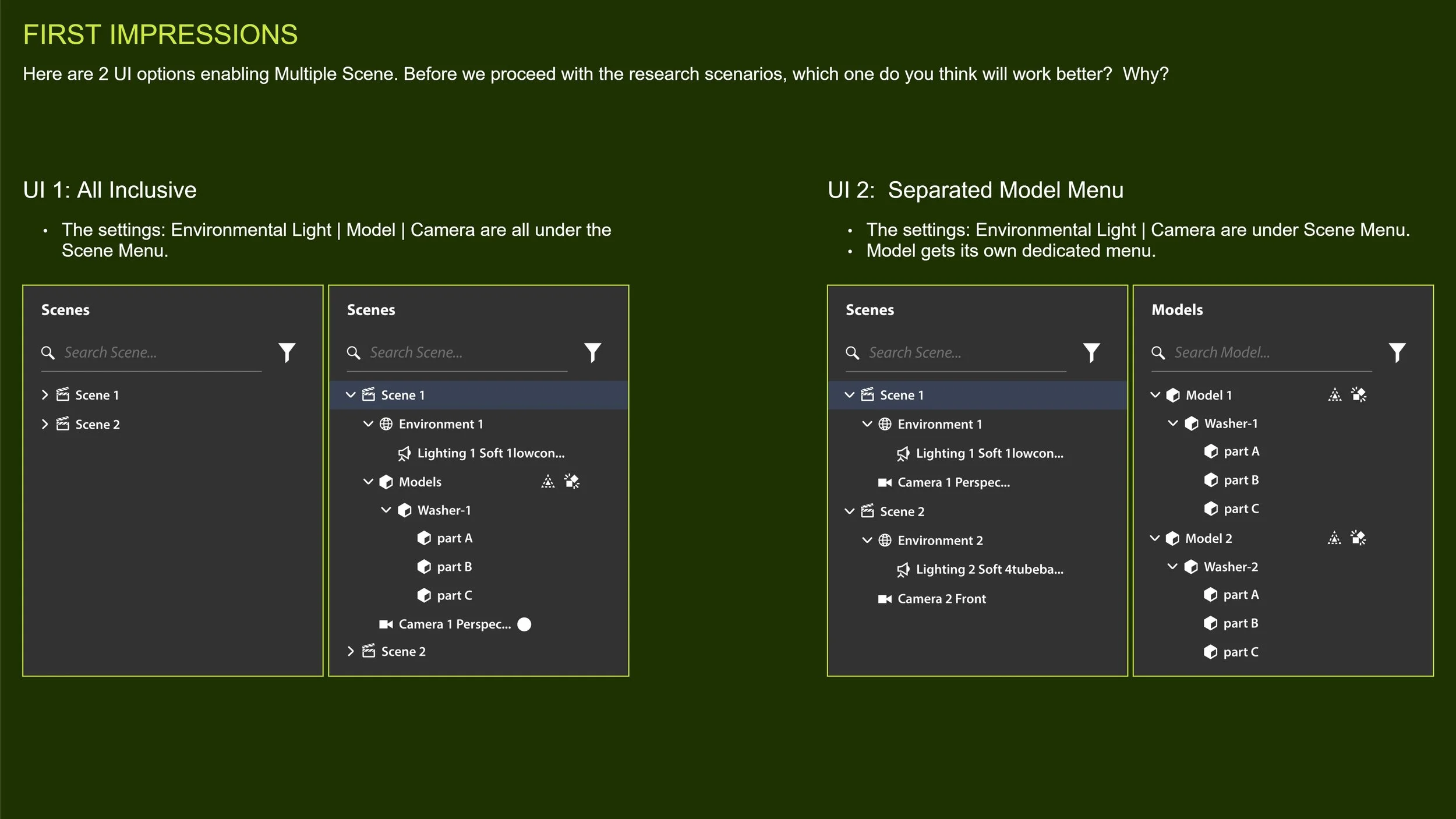Collapse the Washer-2 chevron
The image size is (1456, 819).
pos(1172,567)
